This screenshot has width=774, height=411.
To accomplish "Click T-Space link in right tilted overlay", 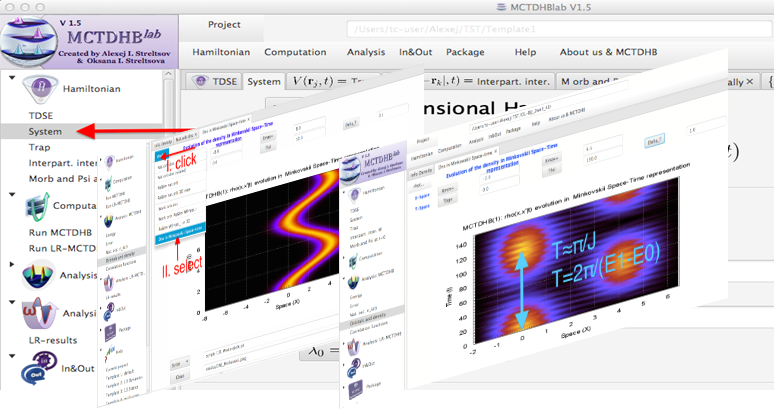I will pos(422,208).
